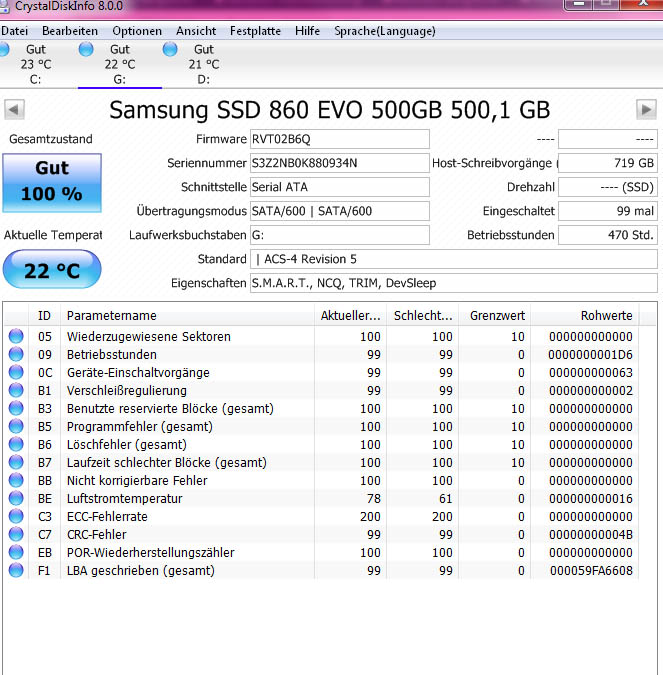The height and width of the screenshot is (675, 663).
Task: Click the Laufwerksbuchstaben field G:
Action: tap(340, 235)
